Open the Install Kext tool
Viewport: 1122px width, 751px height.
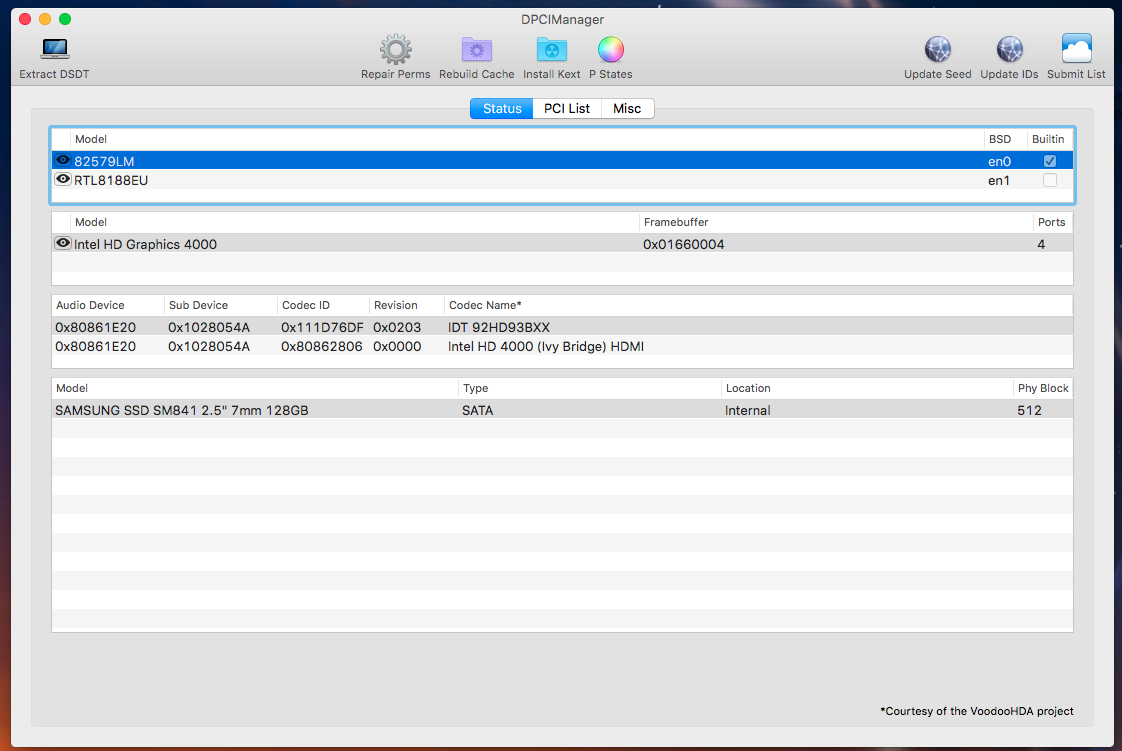(x=551, y=49)
